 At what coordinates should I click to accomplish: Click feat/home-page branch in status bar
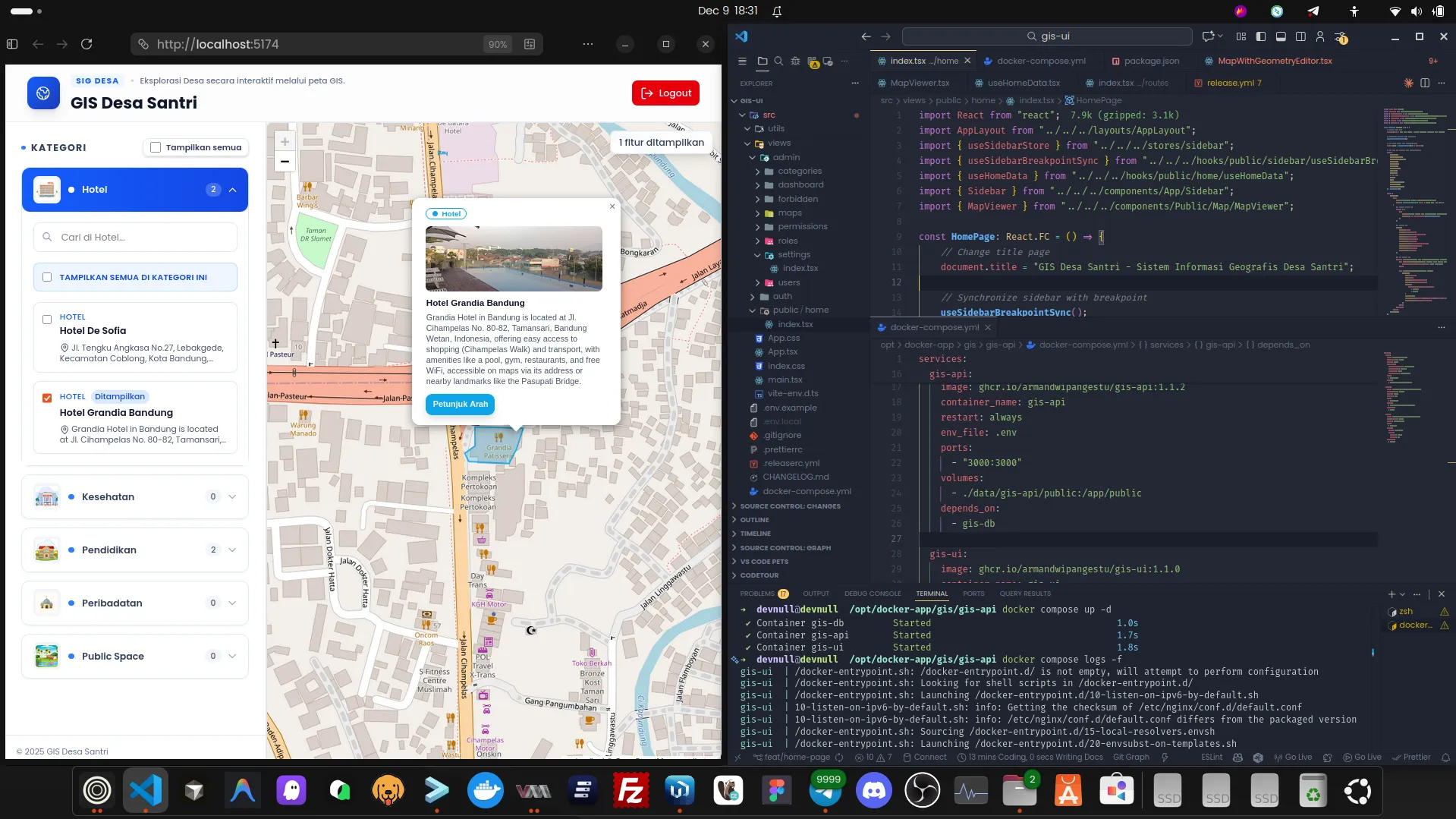tap(791, 757)
